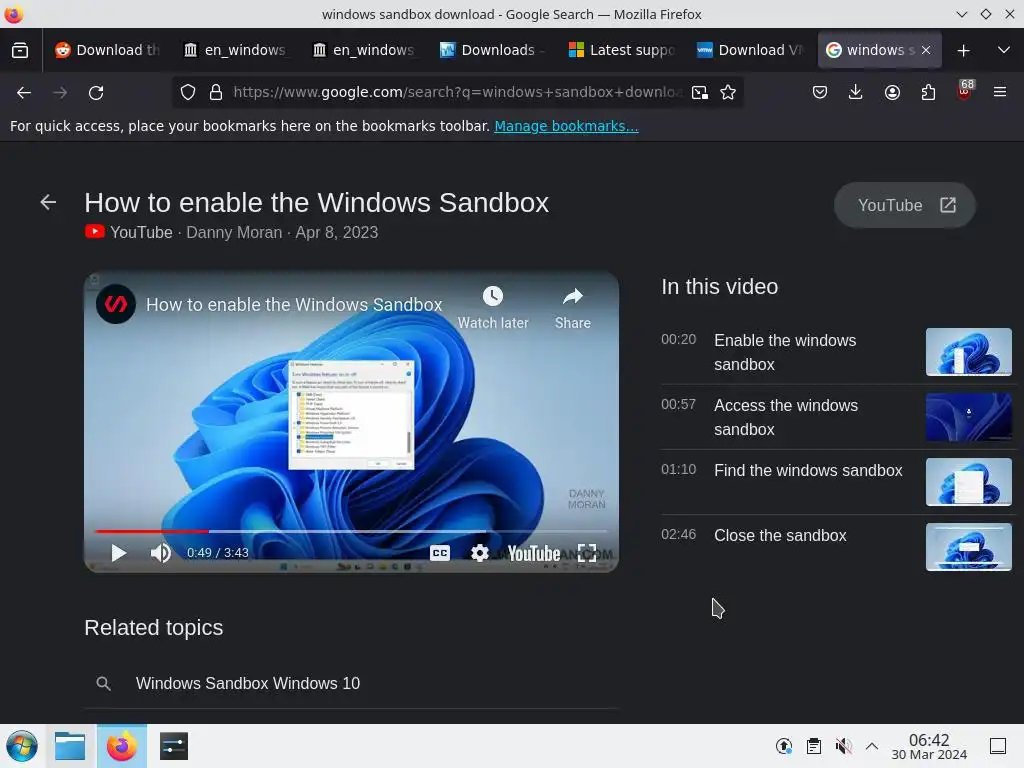Mute the video volume speaker icon
Image resolution: width=1024 pixels, height=768 pixels.
pos(161,553)
